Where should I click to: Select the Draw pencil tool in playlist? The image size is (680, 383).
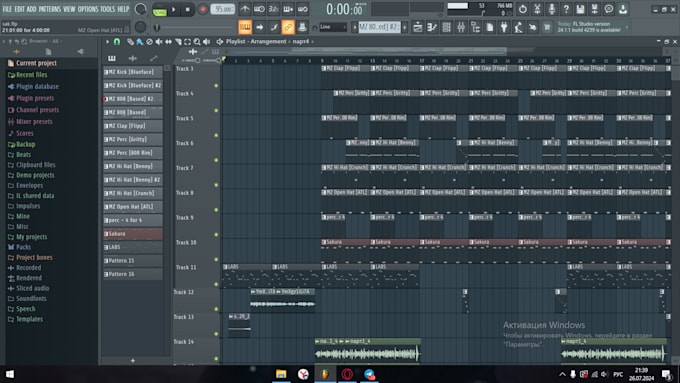(x=130, y=42)
